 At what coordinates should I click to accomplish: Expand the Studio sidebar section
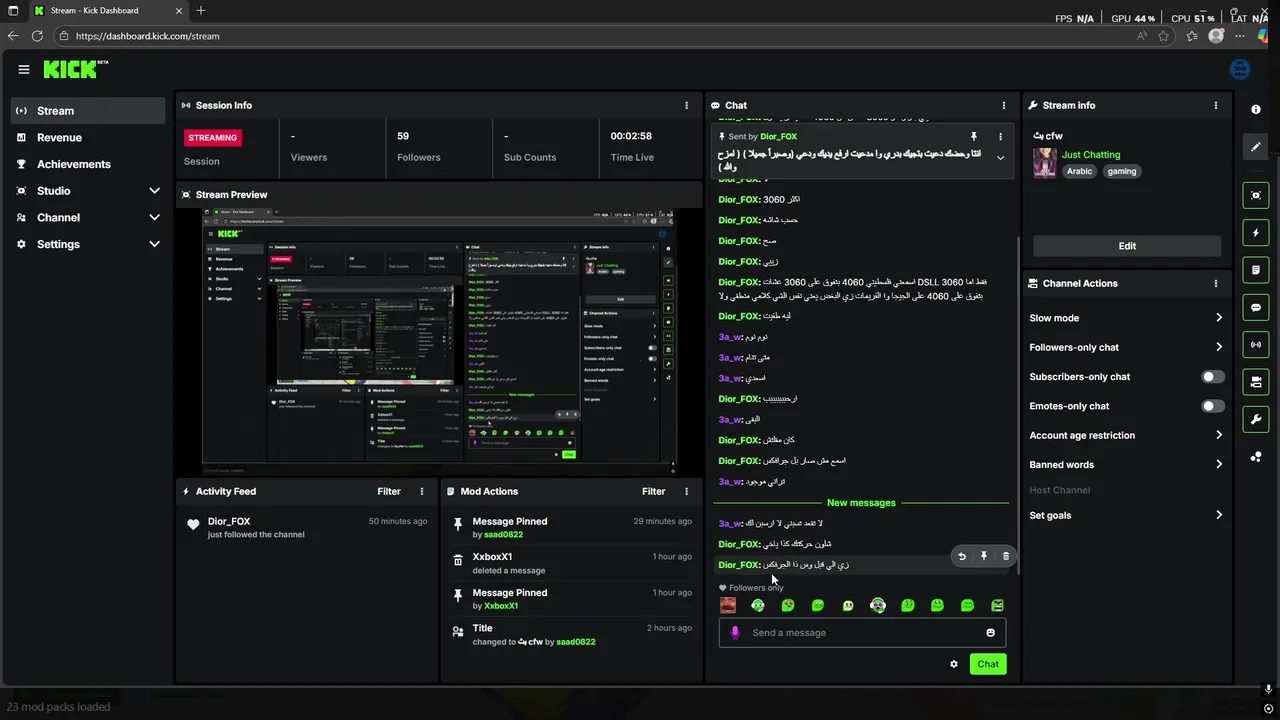tap(154, 191)
